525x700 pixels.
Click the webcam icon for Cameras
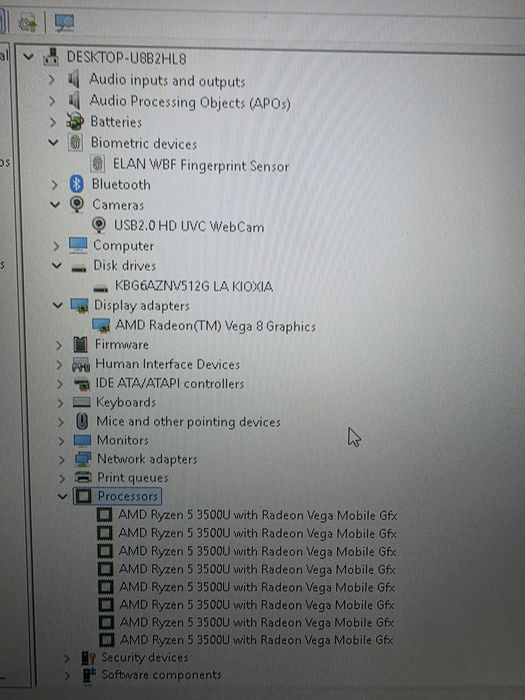coord(77,204)
